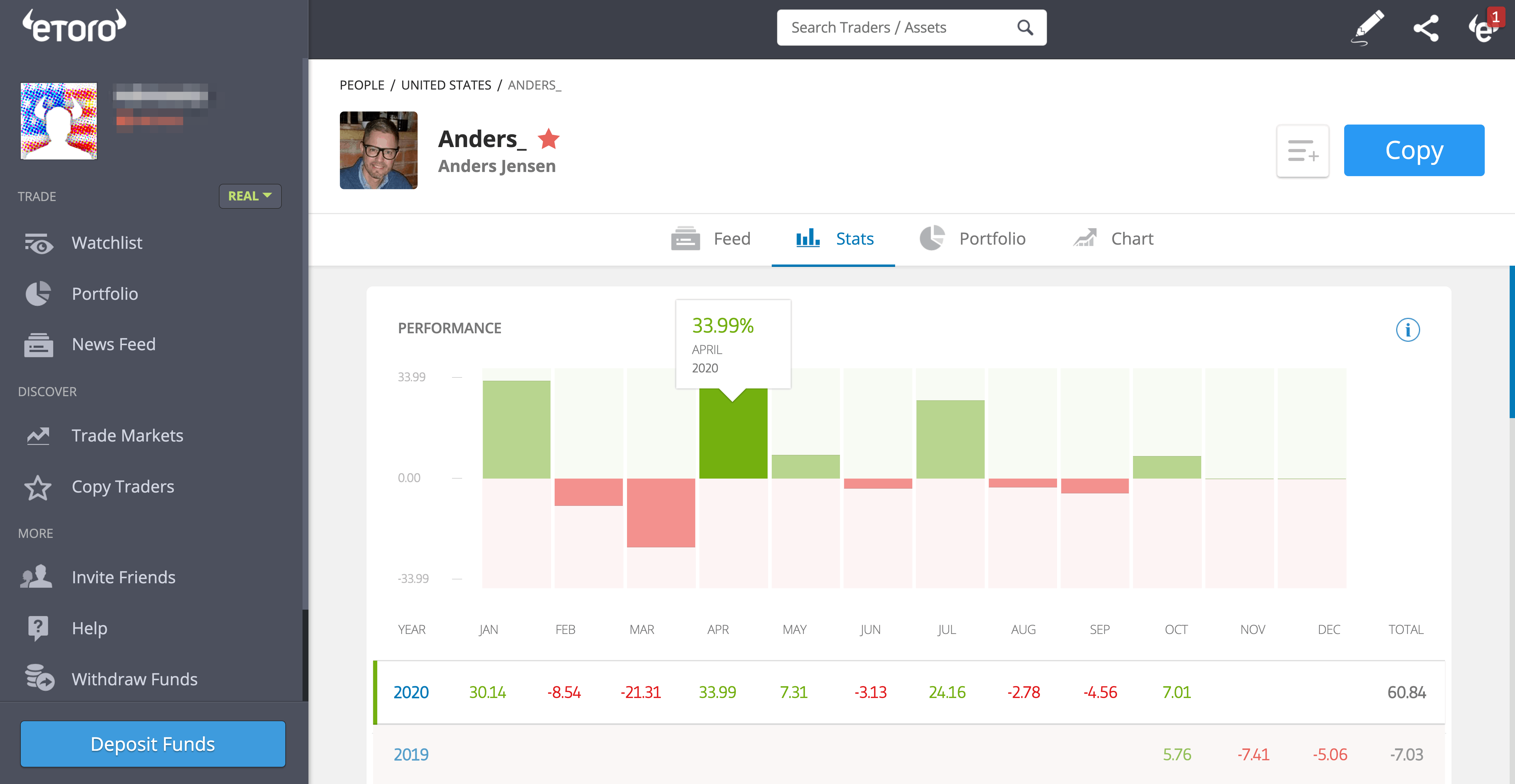The height and width of the screenshot is (784, 1515).
Task: Open Portfolio from the sidebar
Action: click(x=105, y=294)
